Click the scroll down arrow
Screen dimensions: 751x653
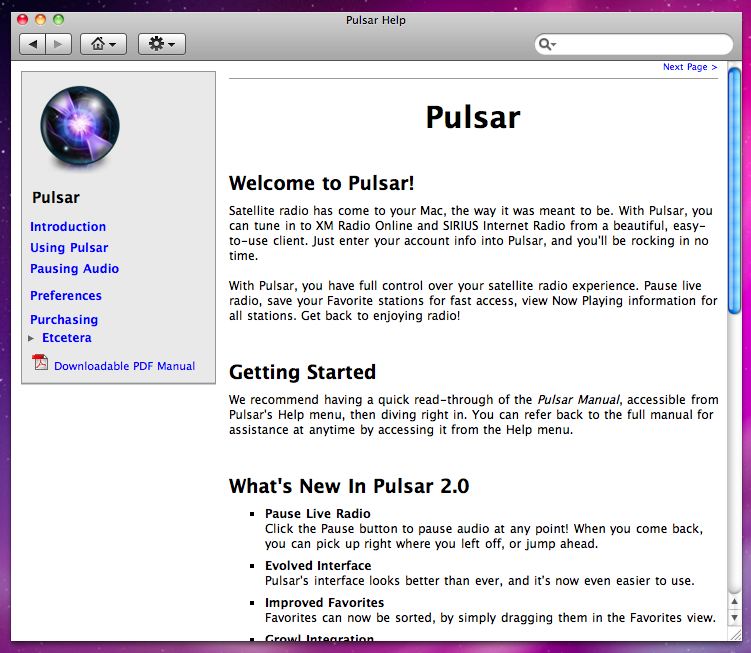click(x=734, y=618)
